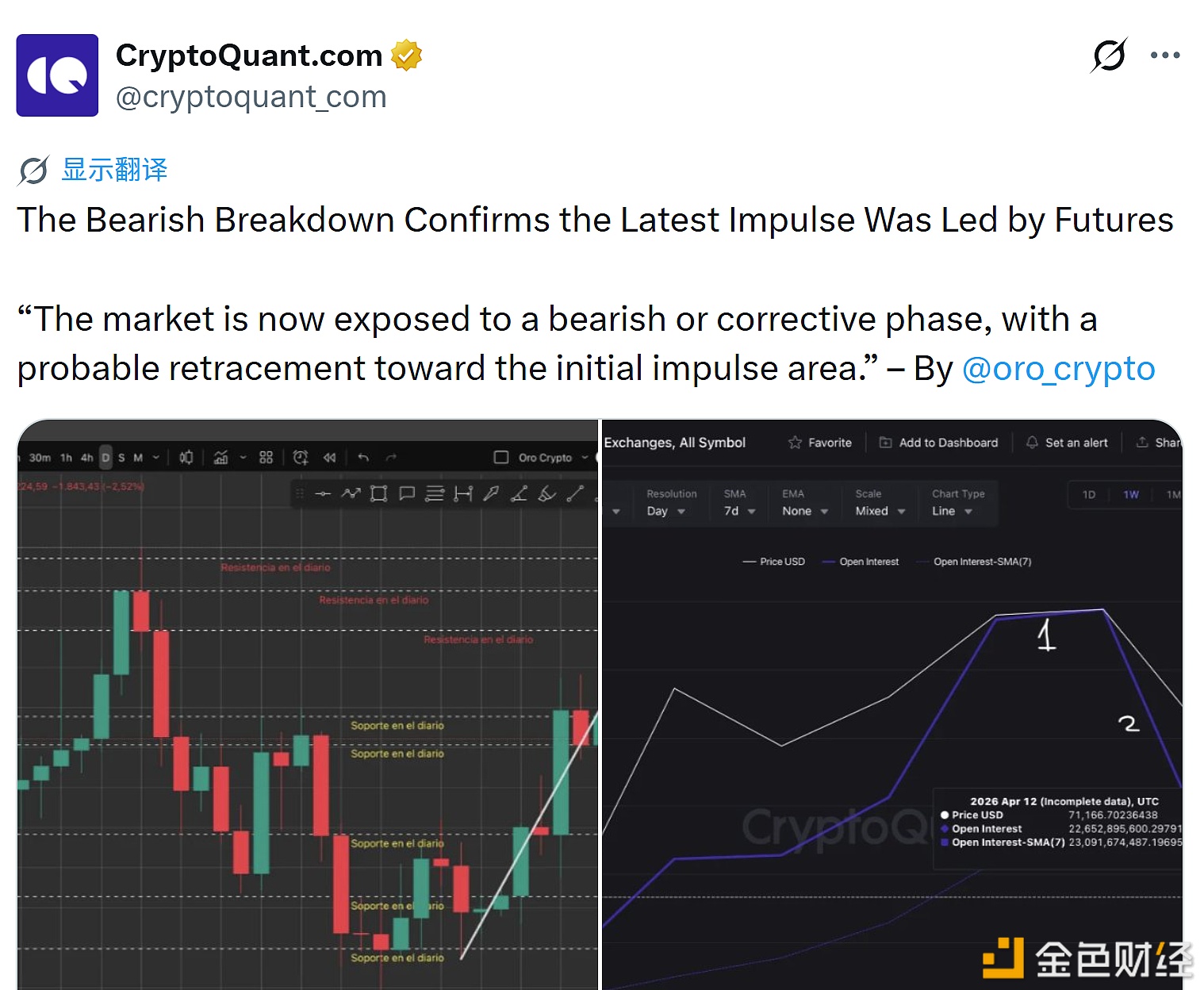This screenshot has height=990, width=1204.
Task: Open the CryptoQuant profile avatar
Action: pyautogui.click(x=57, y=75)
